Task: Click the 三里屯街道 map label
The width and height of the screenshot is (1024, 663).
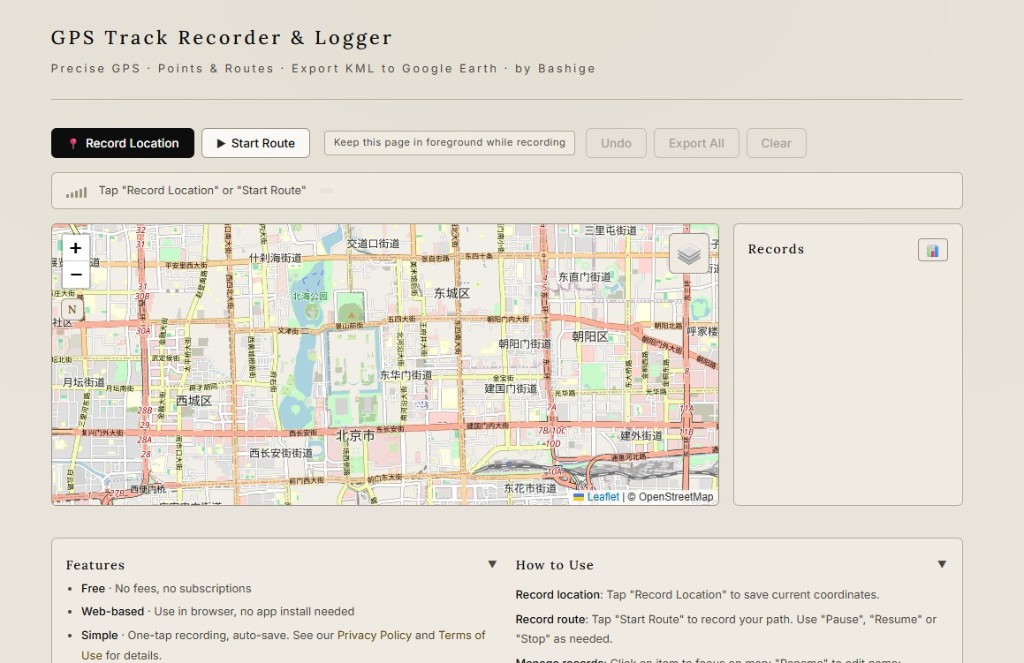Action: (611, 231)
